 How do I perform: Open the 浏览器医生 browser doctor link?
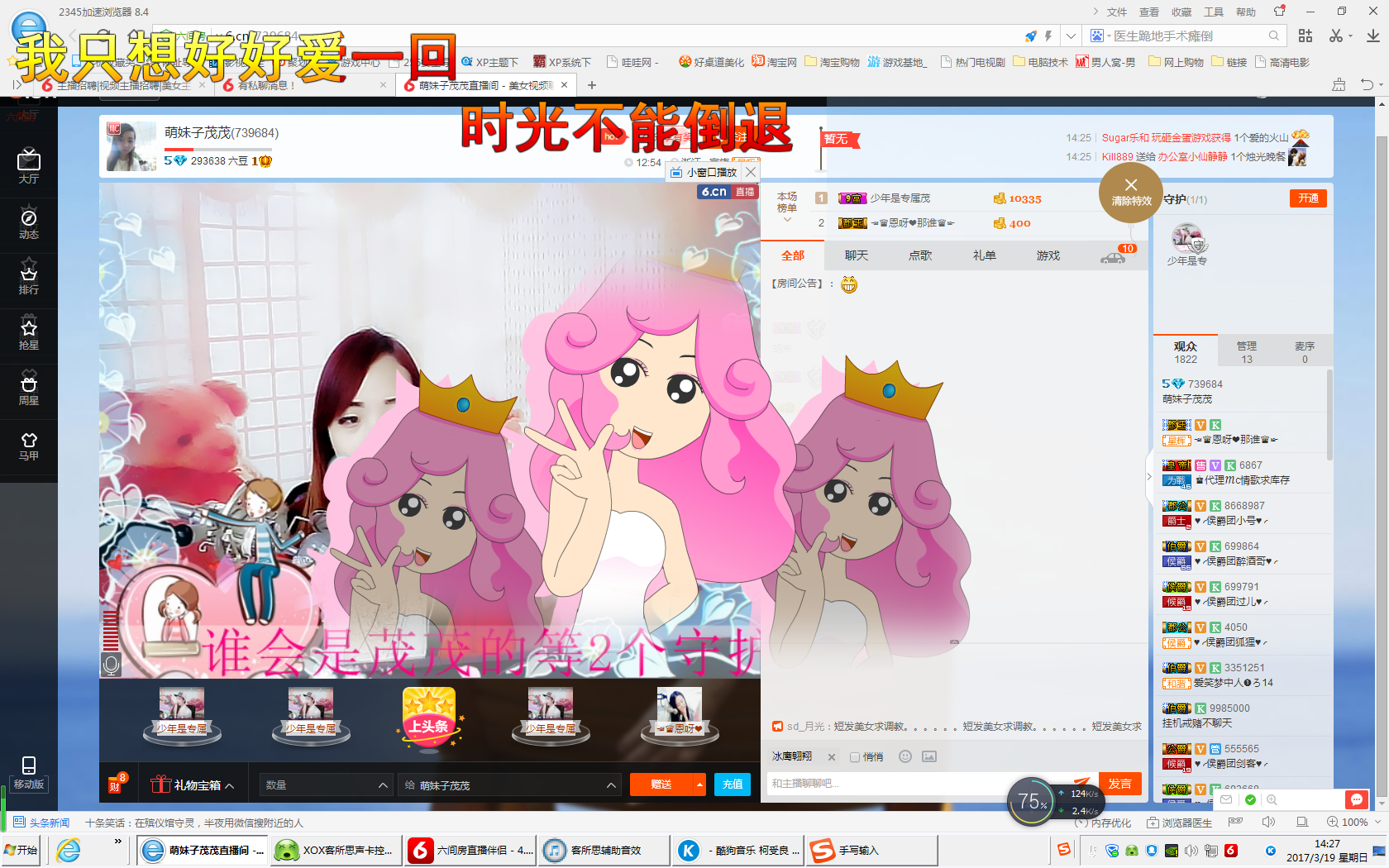(x=1180, y=823)
